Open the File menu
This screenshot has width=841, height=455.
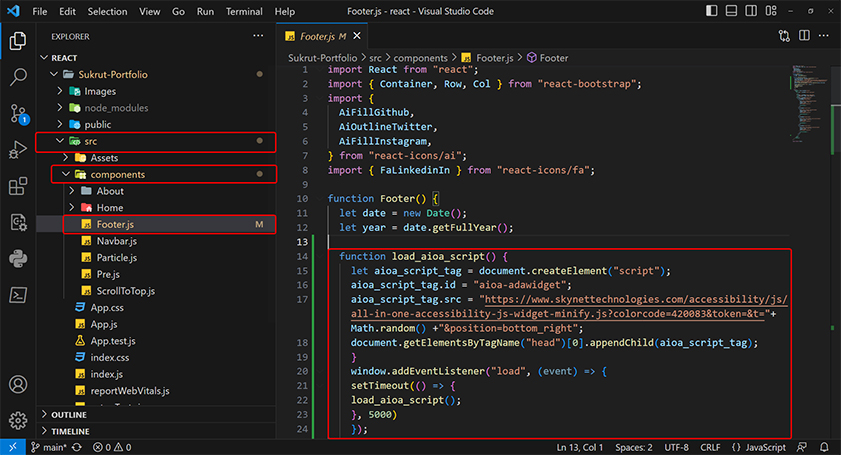[40, 11]
